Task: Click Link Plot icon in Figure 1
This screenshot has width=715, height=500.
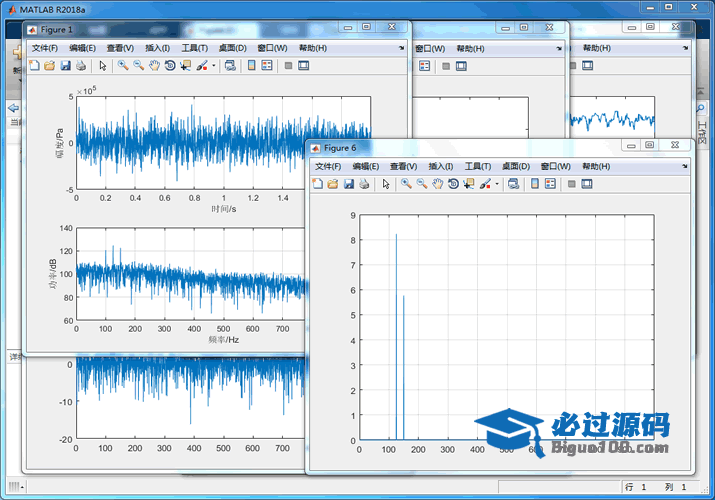Action: pos(230,66)
